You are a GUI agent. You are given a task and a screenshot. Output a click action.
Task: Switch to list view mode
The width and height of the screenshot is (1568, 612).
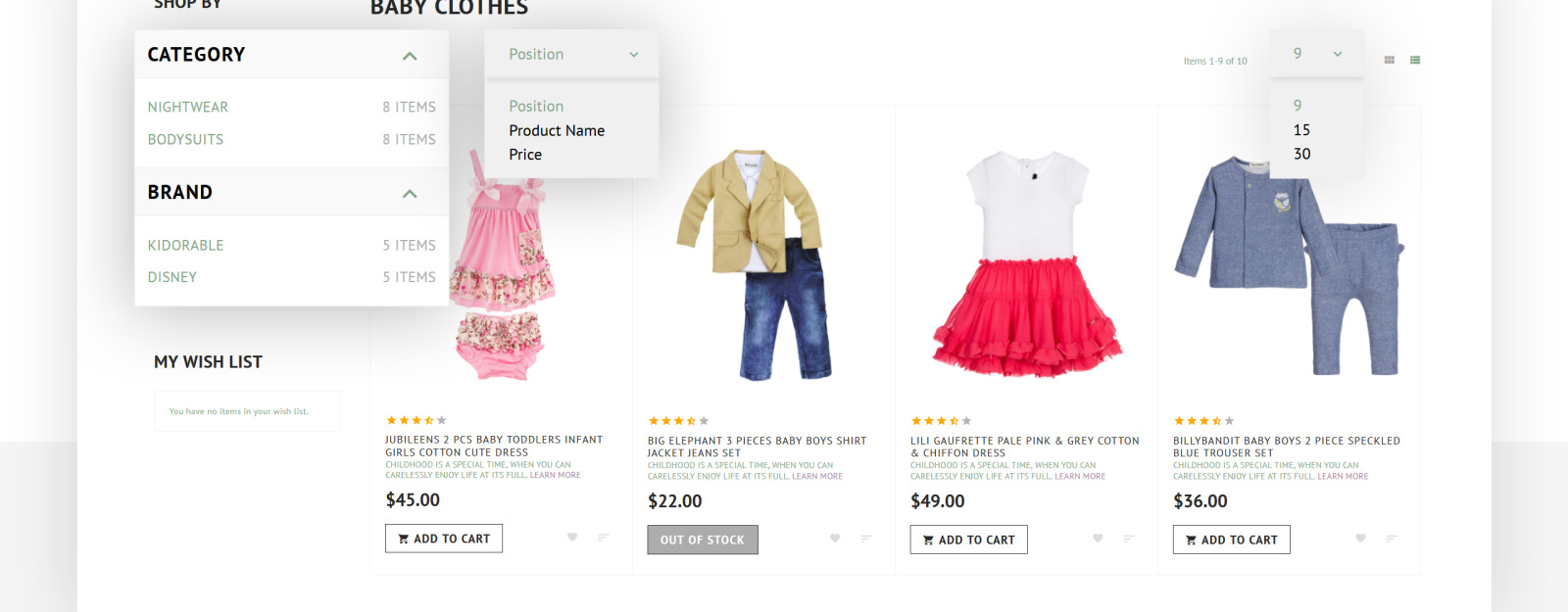(x=1415, y=60)
